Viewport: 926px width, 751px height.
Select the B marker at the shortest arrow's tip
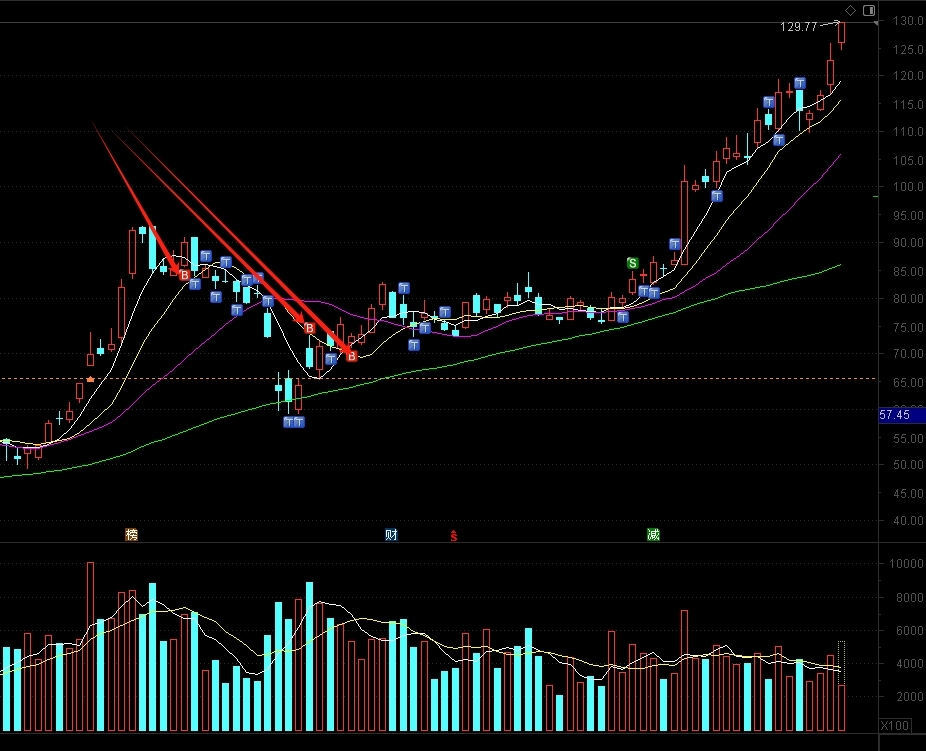(185, 275)
